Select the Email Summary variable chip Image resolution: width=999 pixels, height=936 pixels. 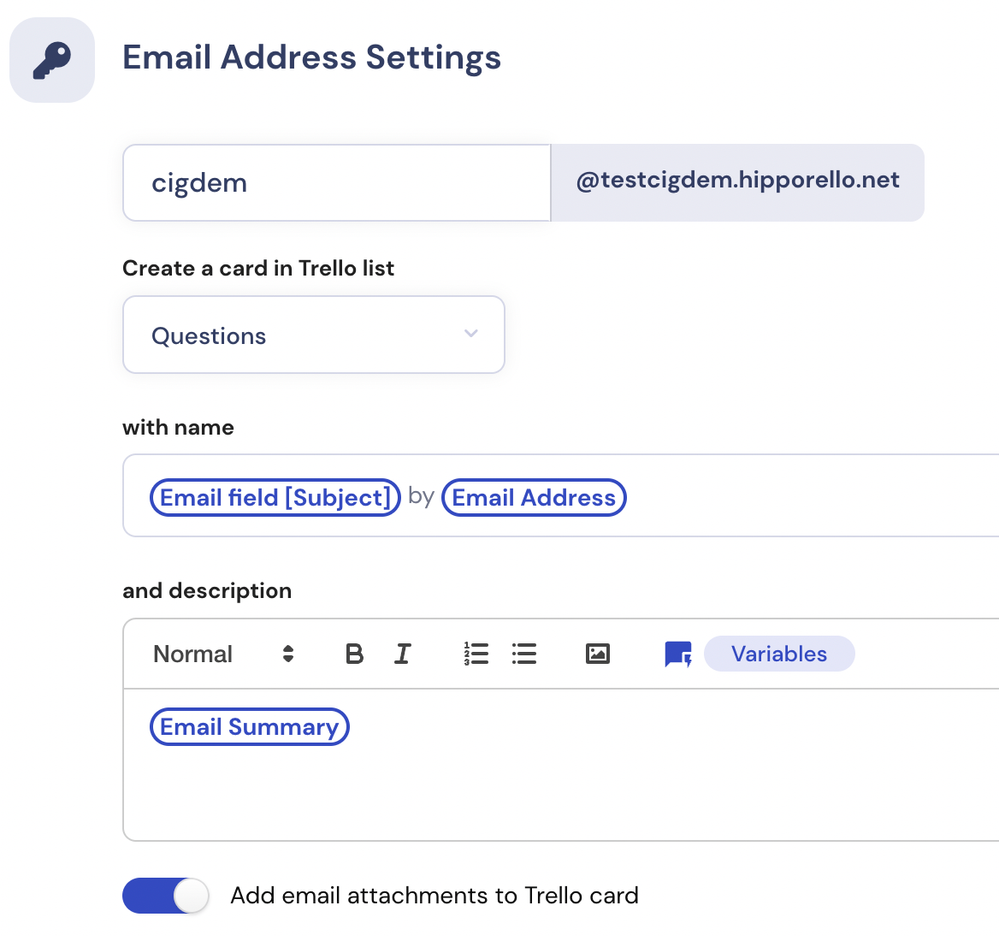tap(249, 727)
